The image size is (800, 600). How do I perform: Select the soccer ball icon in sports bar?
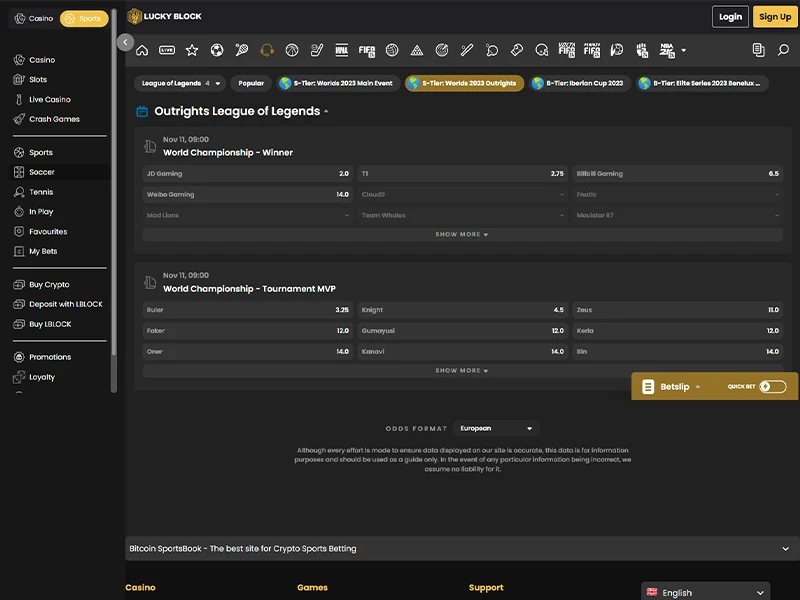click(217, 50)
